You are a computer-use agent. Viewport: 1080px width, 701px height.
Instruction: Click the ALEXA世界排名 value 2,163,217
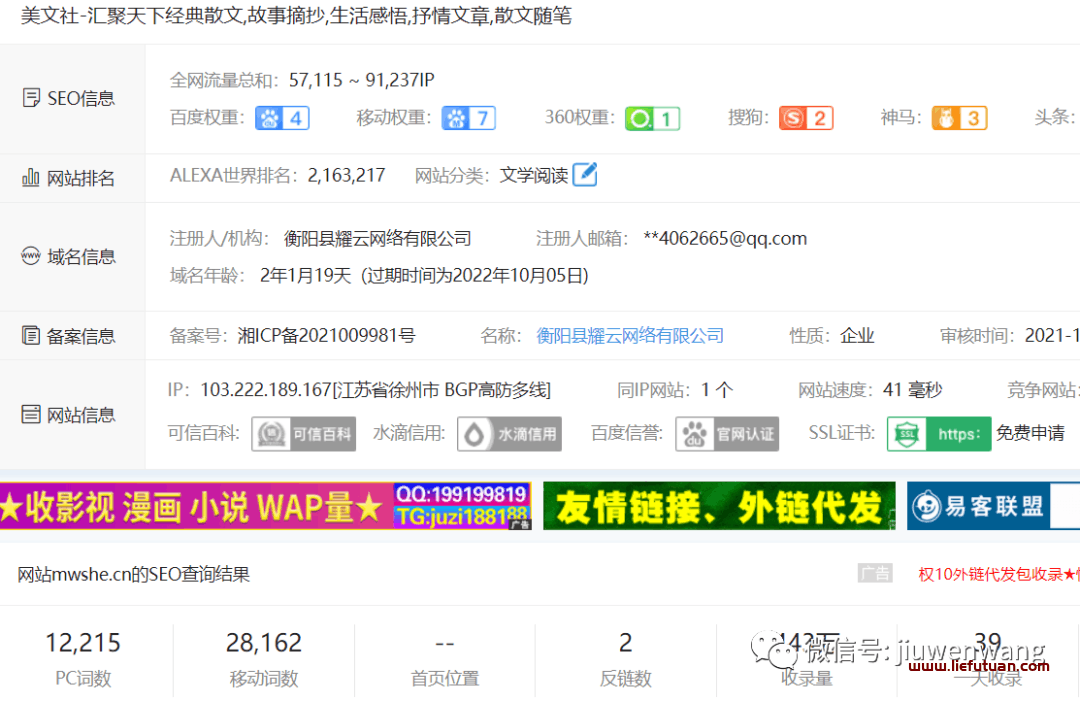tap(346, 176)
